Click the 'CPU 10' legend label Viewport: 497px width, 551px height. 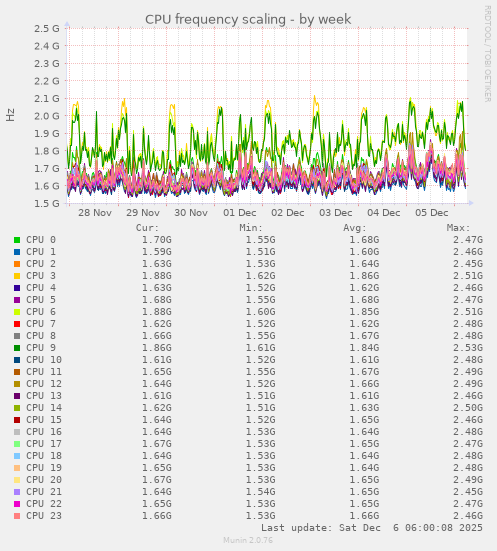pyautogui.click(x=44, y=360)
